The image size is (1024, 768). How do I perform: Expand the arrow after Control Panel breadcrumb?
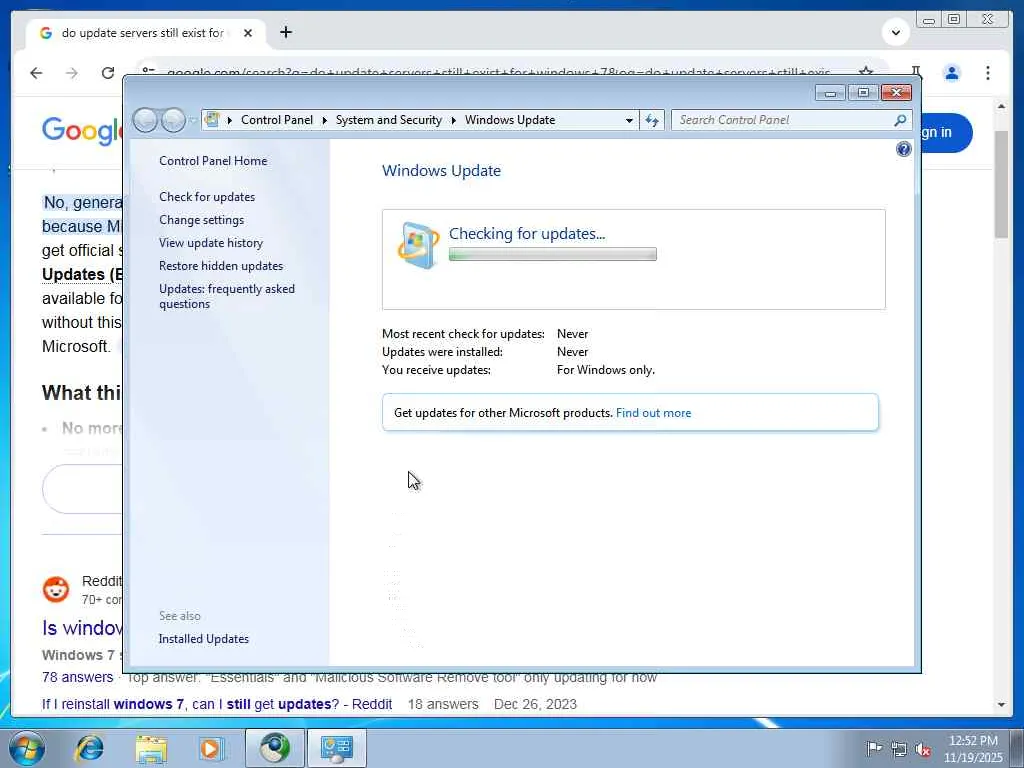(325, 120)
